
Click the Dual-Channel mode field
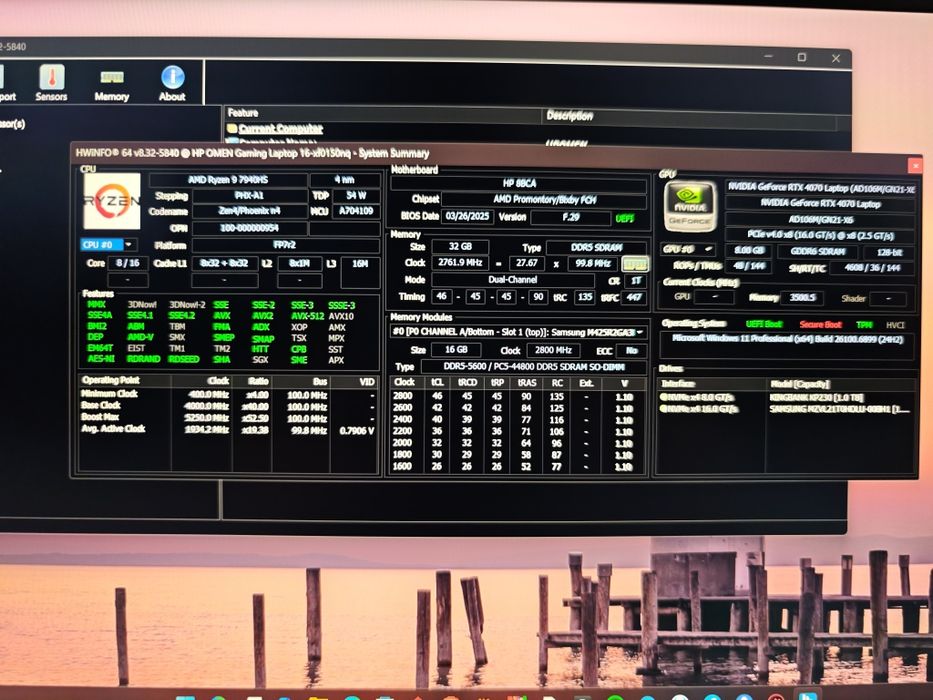point(513,280)
